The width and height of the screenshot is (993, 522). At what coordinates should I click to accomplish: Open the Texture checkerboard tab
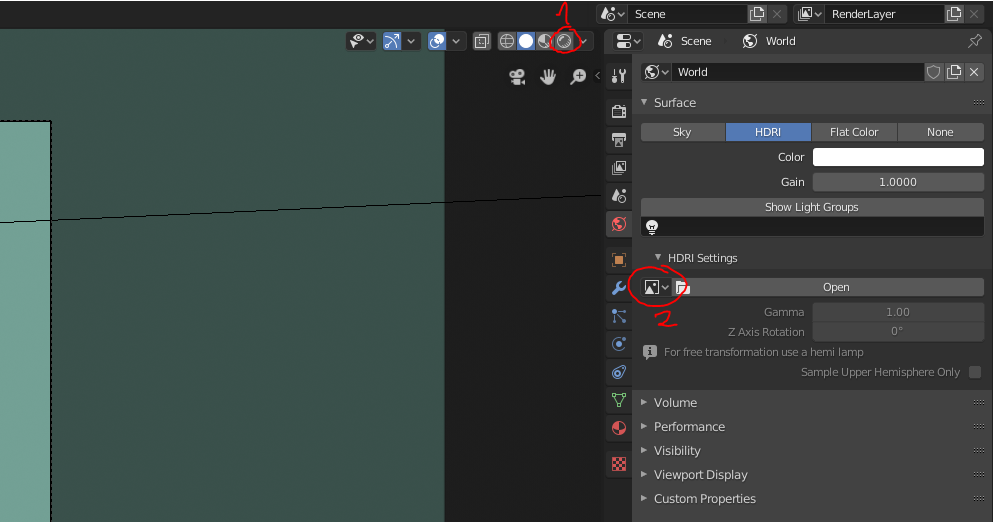point(619,464)
